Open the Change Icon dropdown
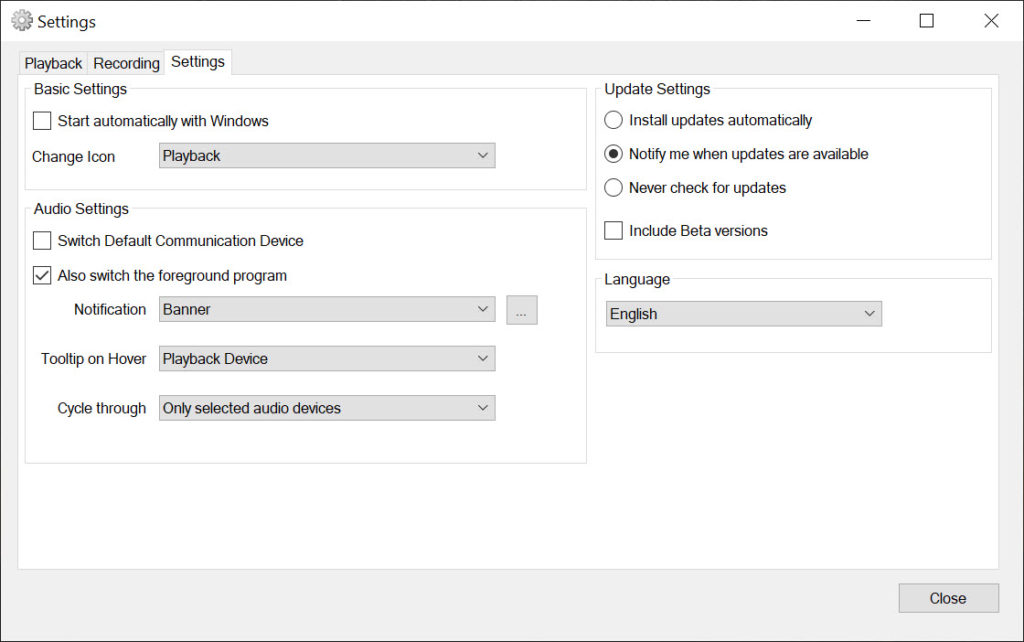Screen dimensions: 1024x642 (327, 156)
